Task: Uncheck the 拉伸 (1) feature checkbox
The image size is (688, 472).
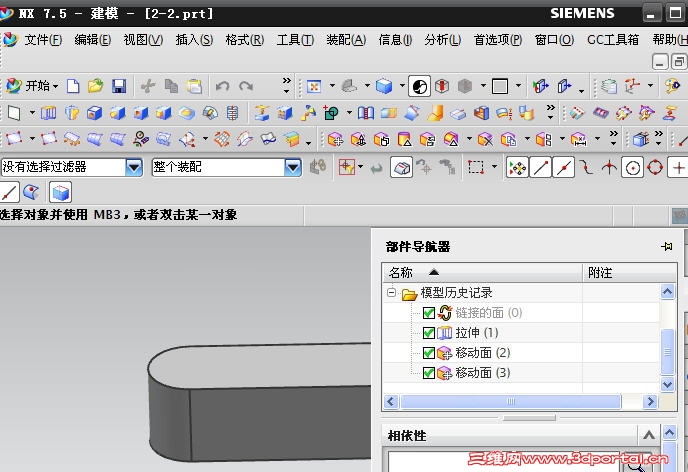Action: coord(429,333)
